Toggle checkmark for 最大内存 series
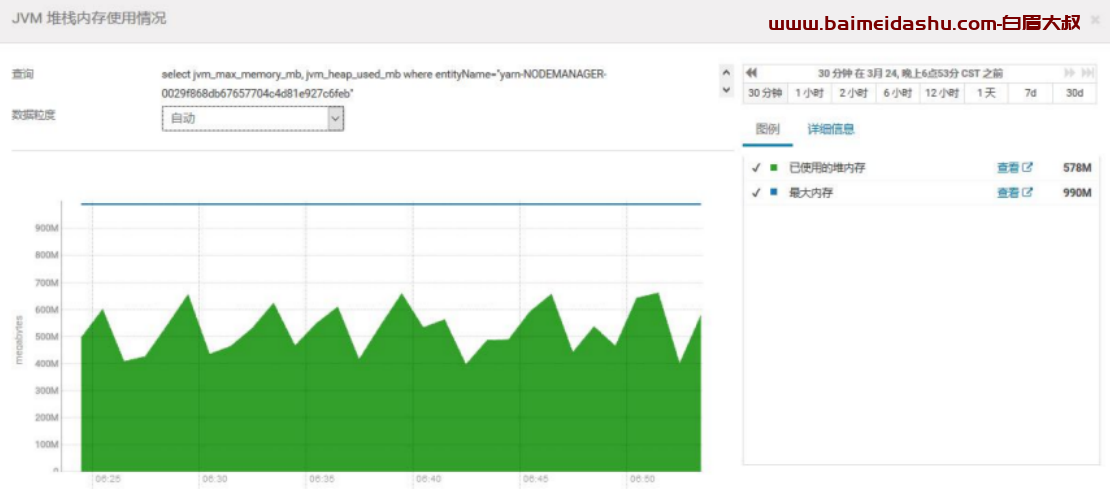 point(755,192)
